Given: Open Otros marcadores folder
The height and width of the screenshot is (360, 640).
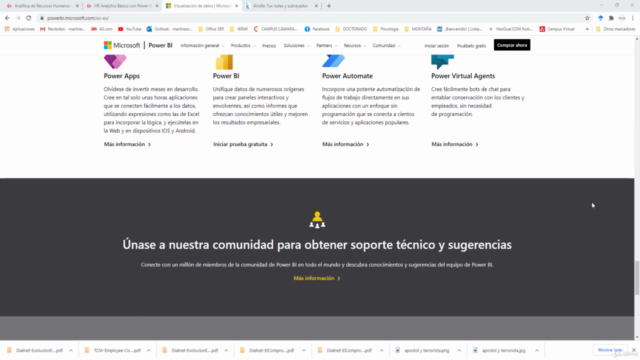Looking at the screenshot, I should click(x=615, y=29).
